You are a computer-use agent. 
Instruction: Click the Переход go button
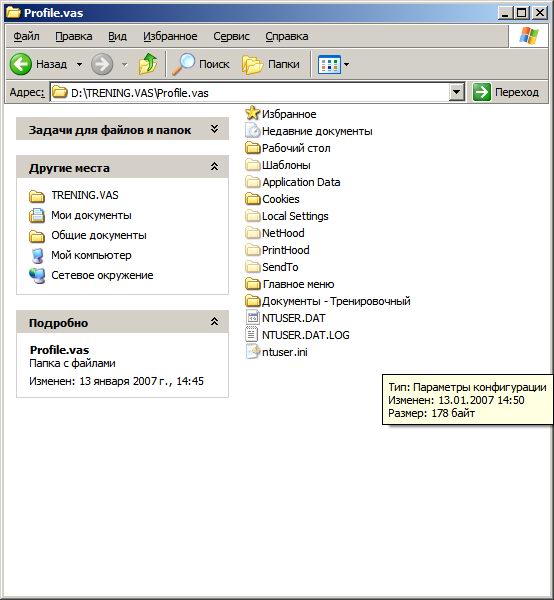coord(506,92)
